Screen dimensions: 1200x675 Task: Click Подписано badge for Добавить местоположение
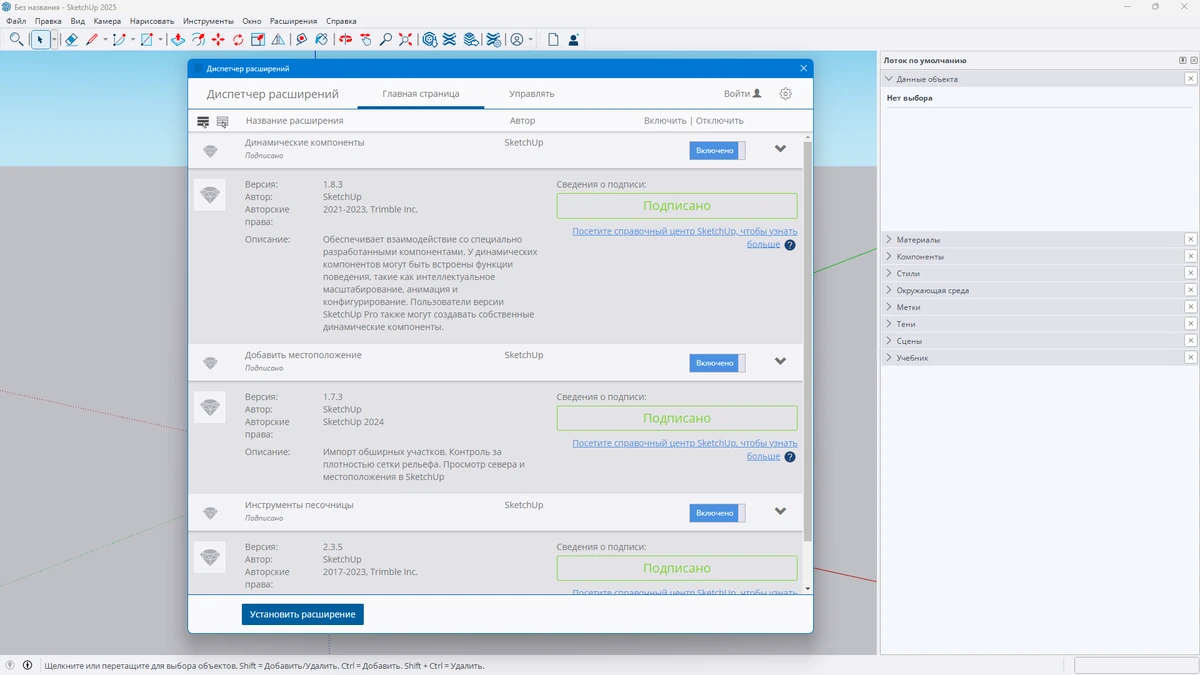(677, 418)
